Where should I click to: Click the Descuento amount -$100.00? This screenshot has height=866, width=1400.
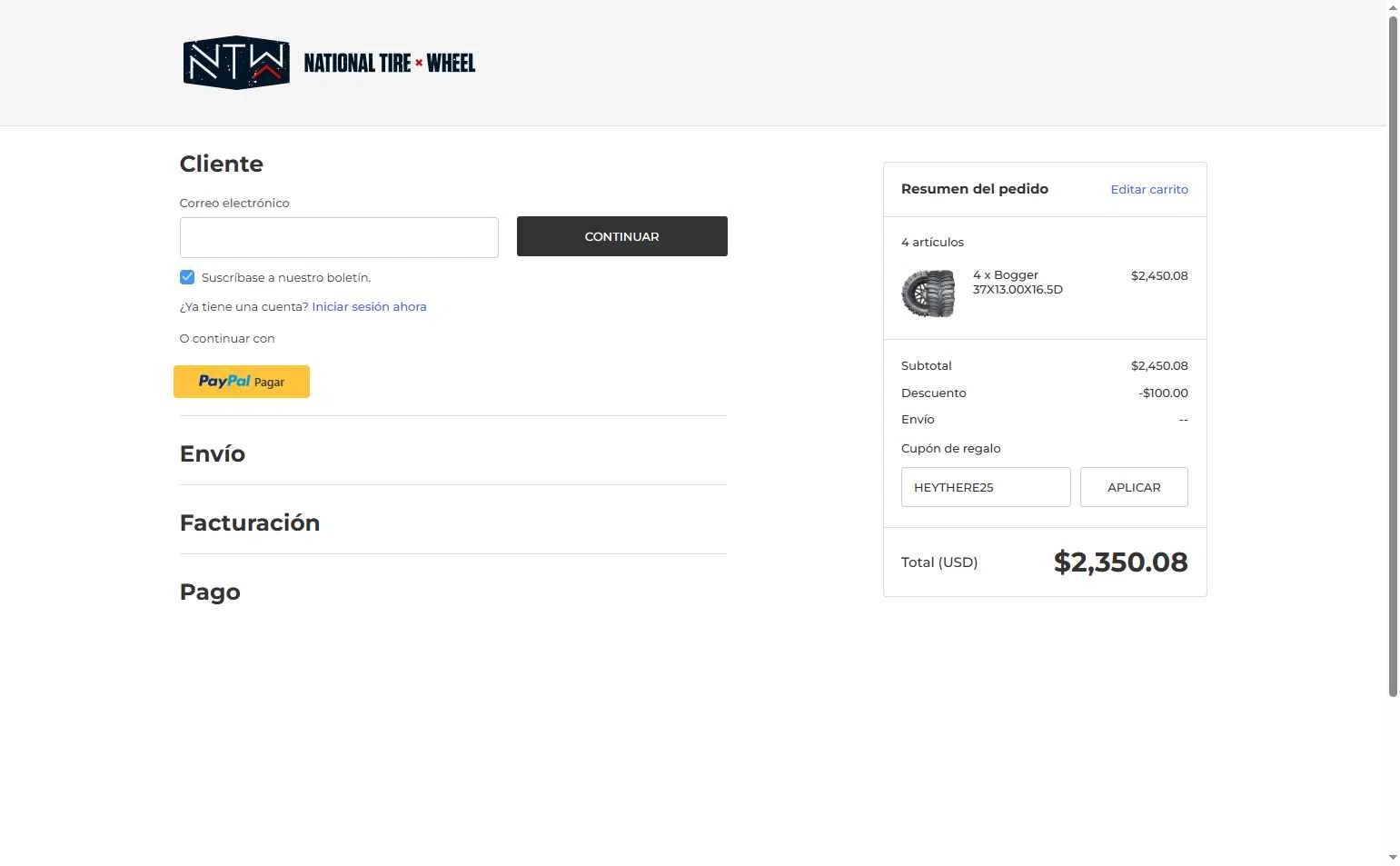[1163, 393]
